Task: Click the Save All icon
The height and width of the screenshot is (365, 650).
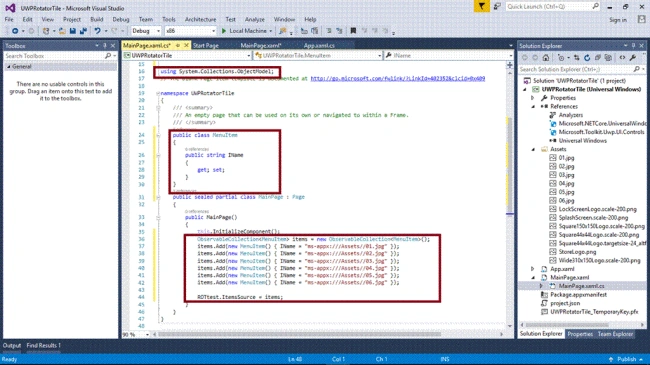Action: [x=83, y=31]
